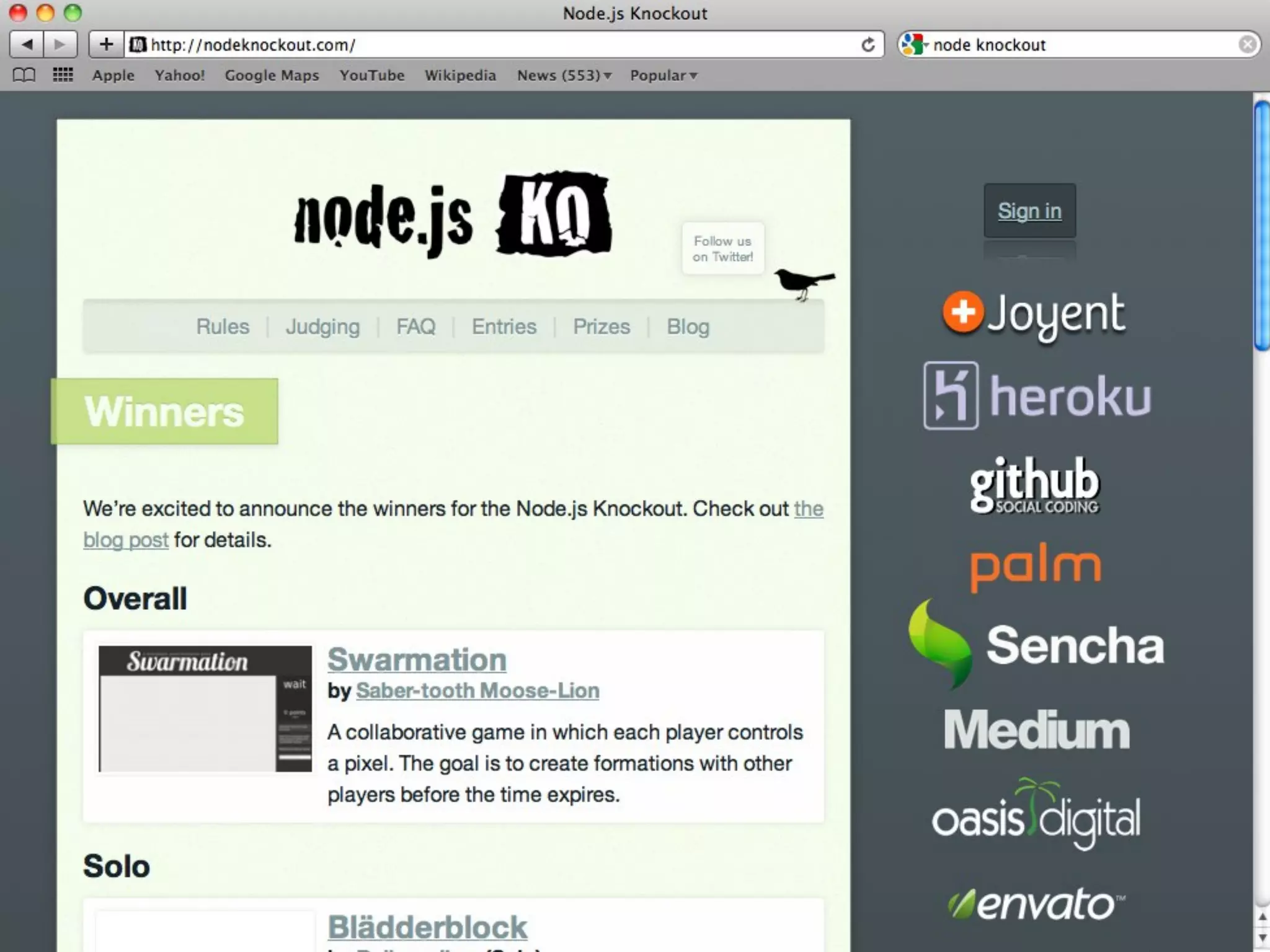The image size is (1270, 952).
Task: Click the Swarmation screenshot thumbnail
Action: (x=205, y=709)
